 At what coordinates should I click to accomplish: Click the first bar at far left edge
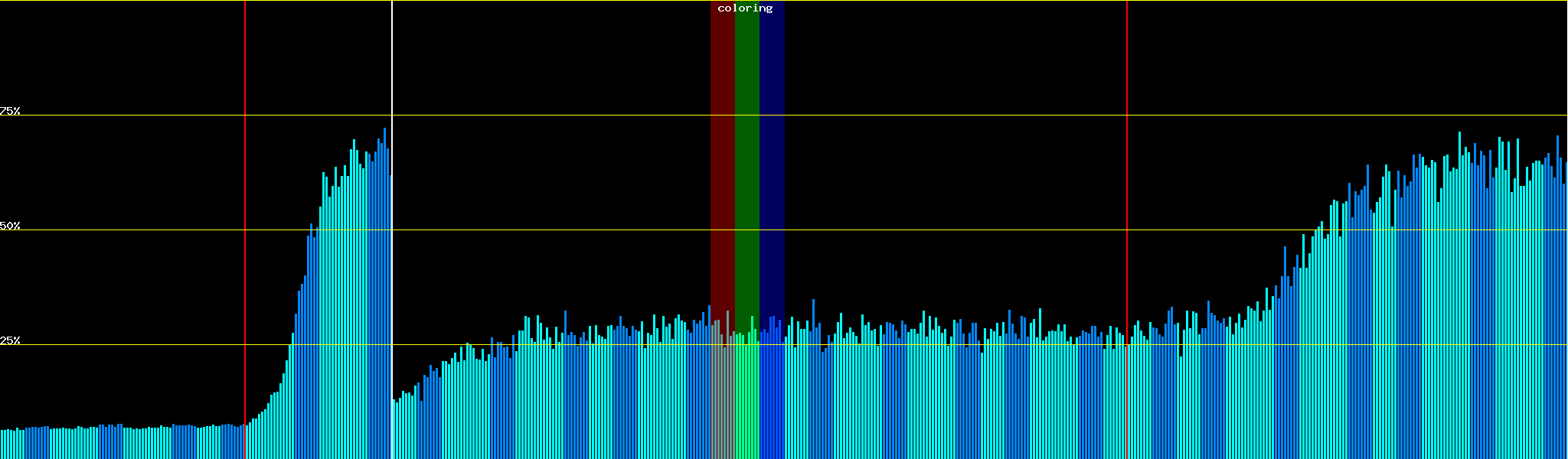point(2,445)
